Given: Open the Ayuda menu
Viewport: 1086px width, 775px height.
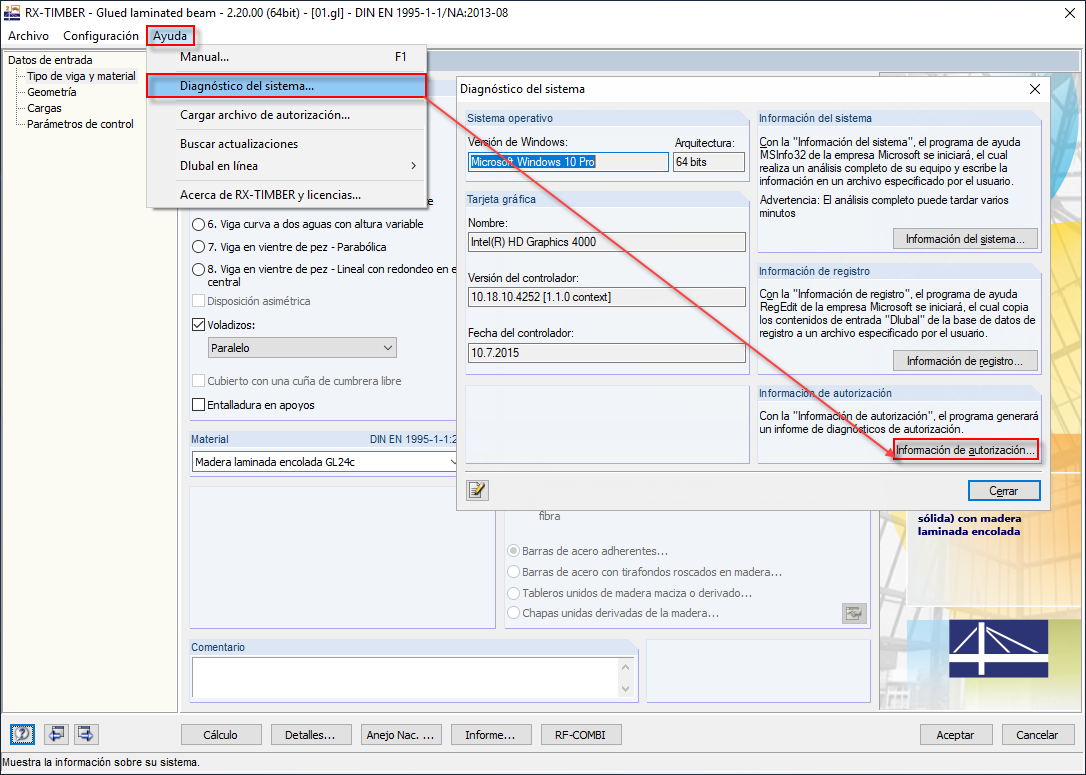Looking at the screenshot, I should tap(170, 35).
